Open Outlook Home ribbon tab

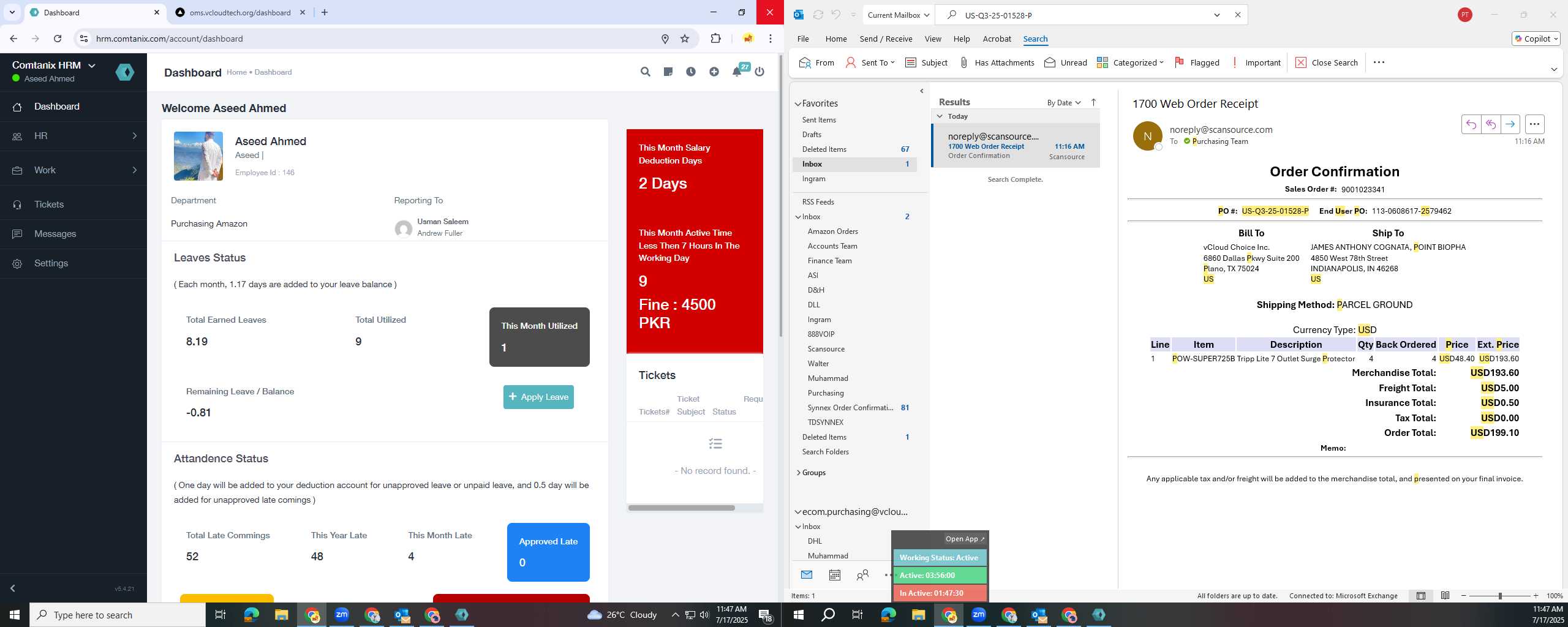click(x=836, y=39)
